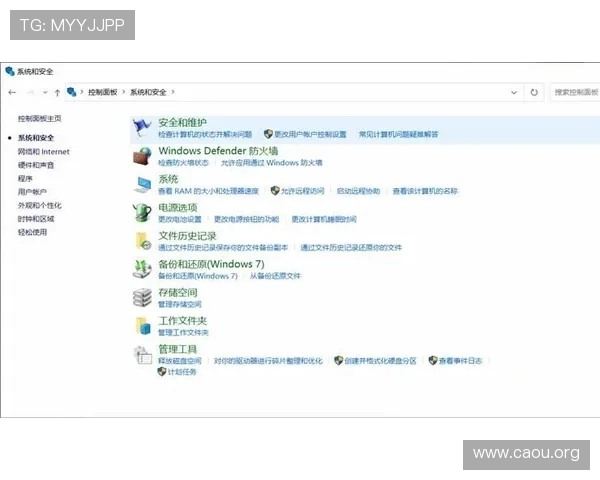
Task: Click 检查防火墙状态 link
Action: (183, 163)
